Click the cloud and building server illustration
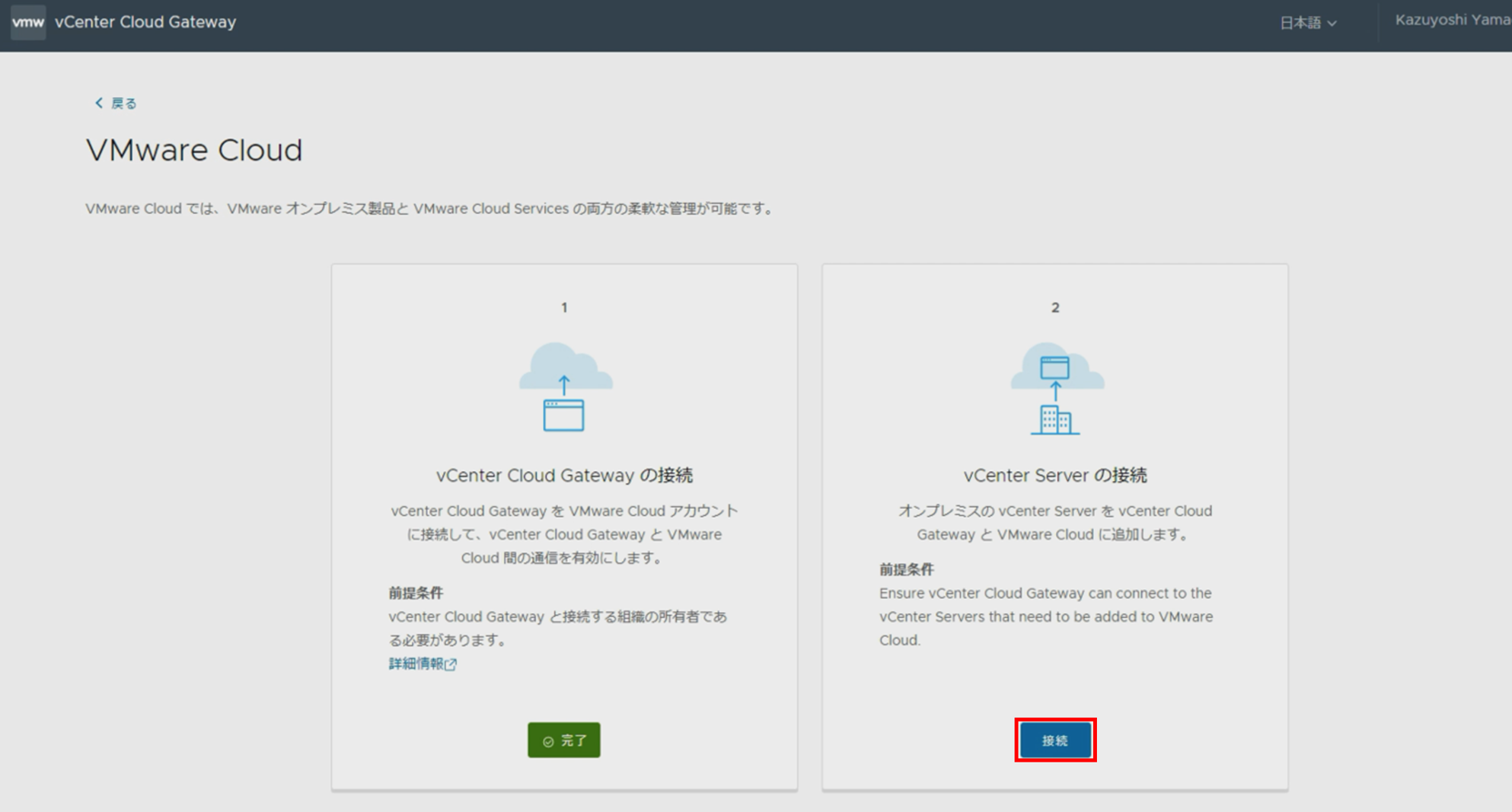 (x=1057, y=388)
